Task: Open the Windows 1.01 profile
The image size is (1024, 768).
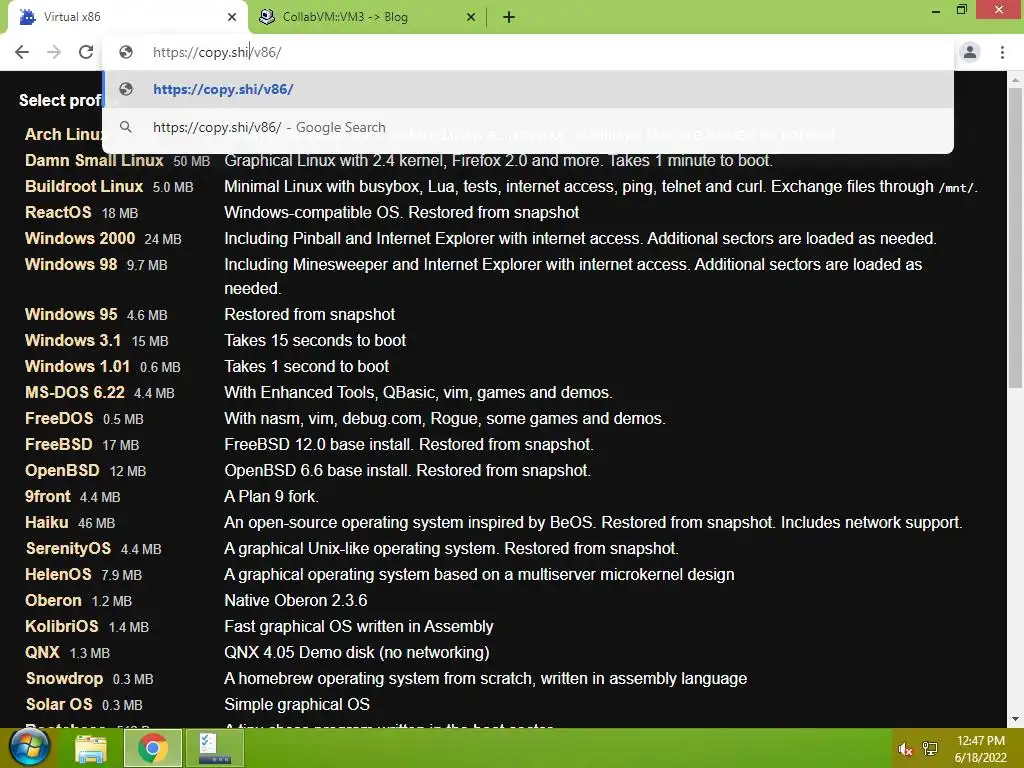Action: coord(77,366)
